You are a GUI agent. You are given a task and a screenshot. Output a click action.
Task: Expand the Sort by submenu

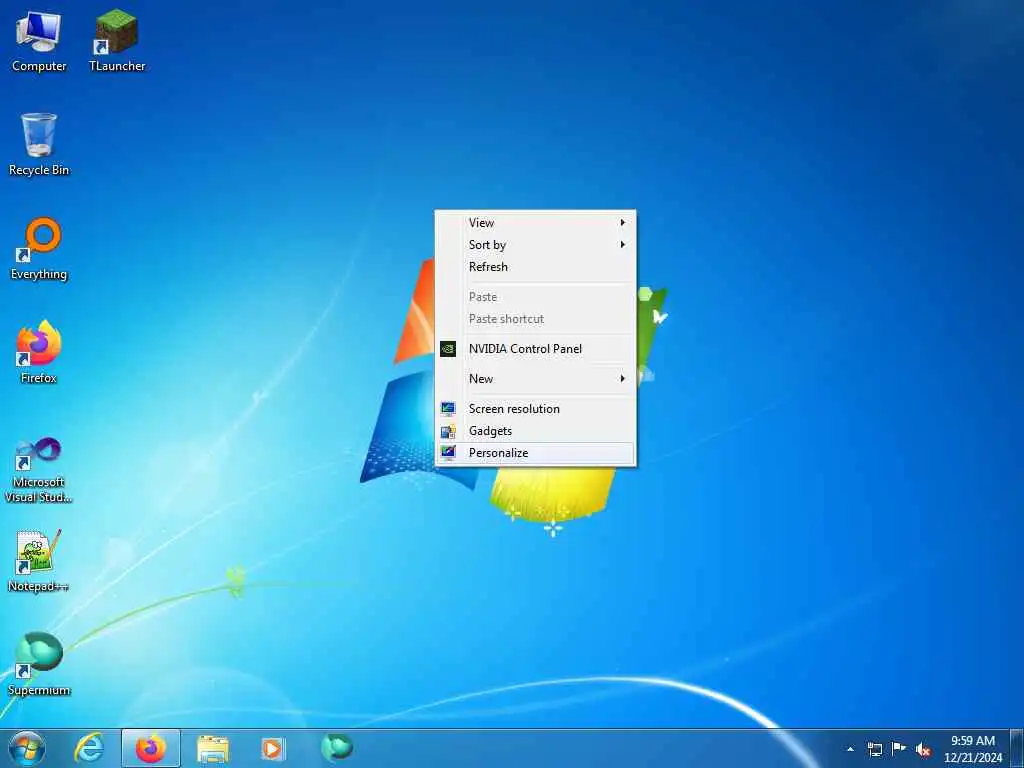click(x=535, y=245)
